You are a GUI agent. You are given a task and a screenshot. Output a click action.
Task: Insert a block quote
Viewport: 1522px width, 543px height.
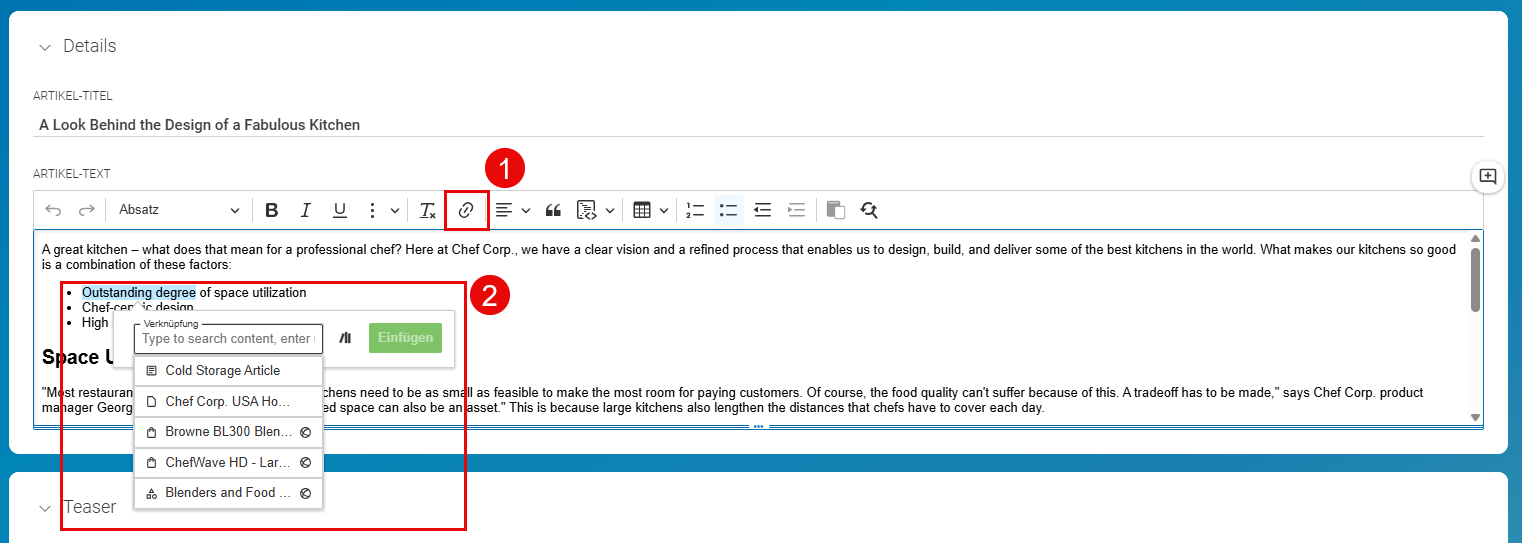coord(553,210)
